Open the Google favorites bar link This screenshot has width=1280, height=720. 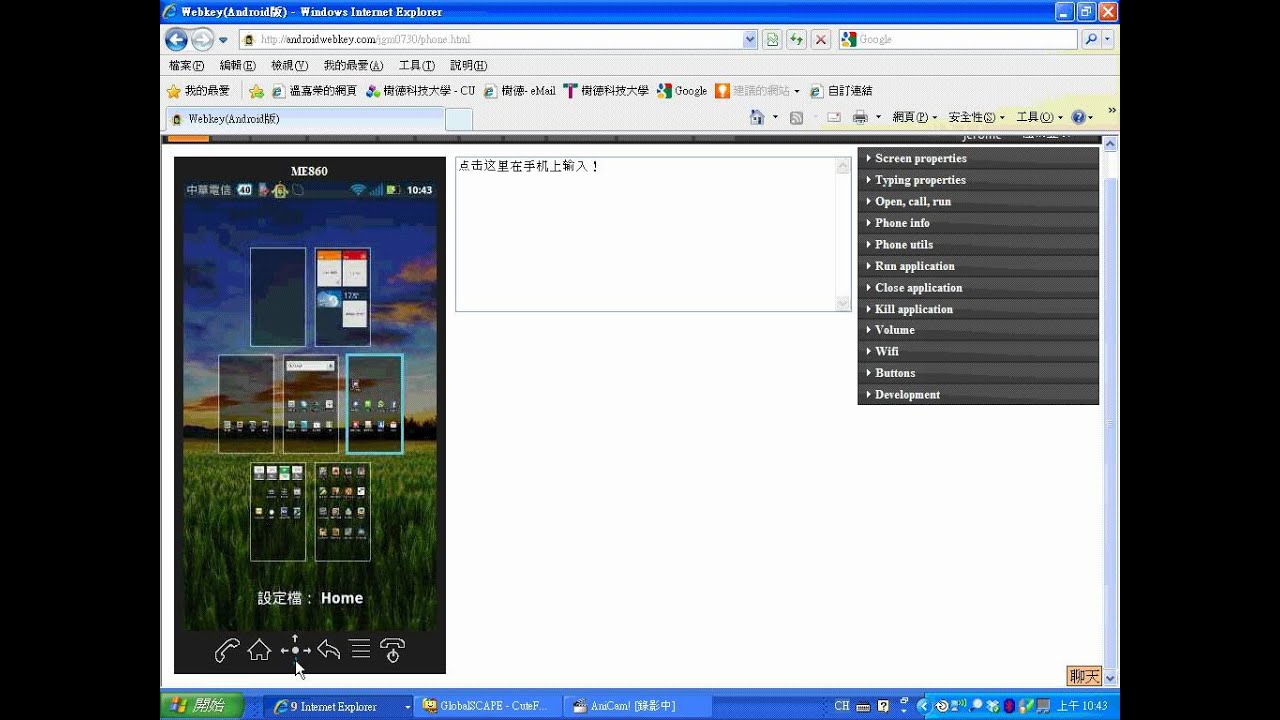pyautogui.click(x=682, y=91)
